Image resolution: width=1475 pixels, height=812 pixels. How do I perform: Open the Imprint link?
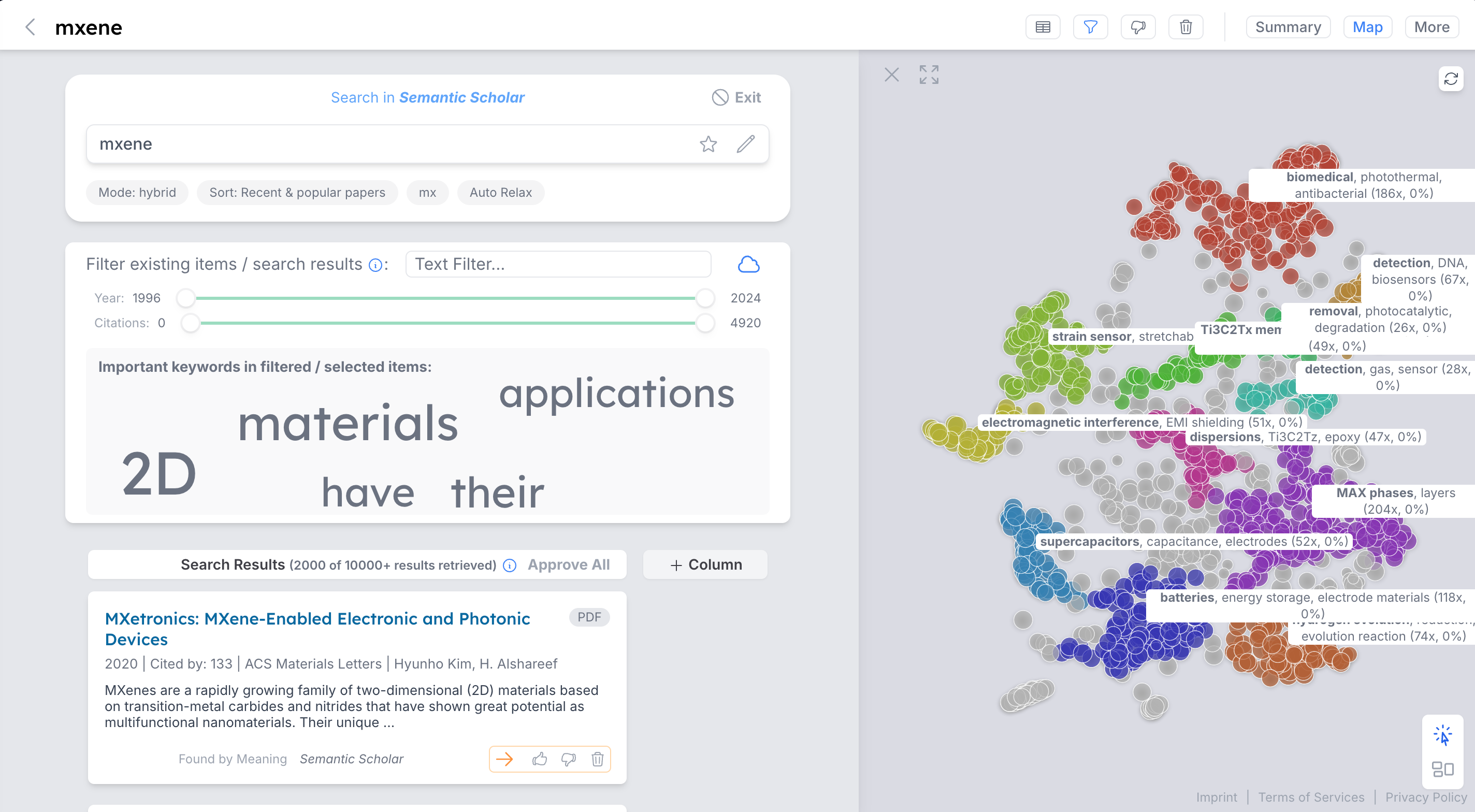pos(1216,797)
